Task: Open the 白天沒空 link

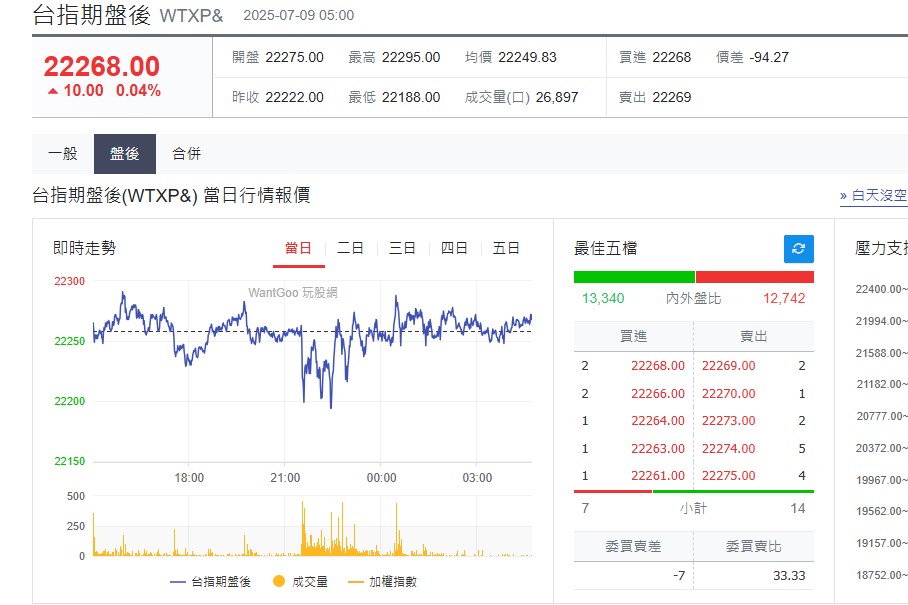Action: (874, 196)
